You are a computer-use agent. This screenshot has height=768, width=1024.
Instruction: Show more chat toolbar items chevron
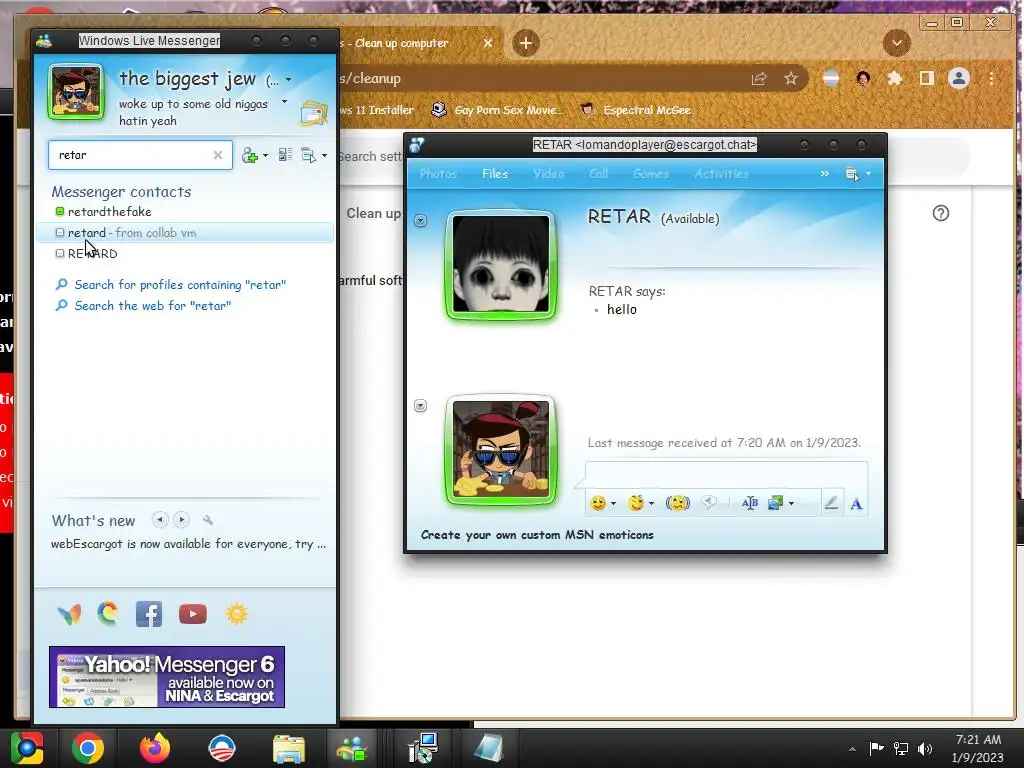tap(825, 174)
